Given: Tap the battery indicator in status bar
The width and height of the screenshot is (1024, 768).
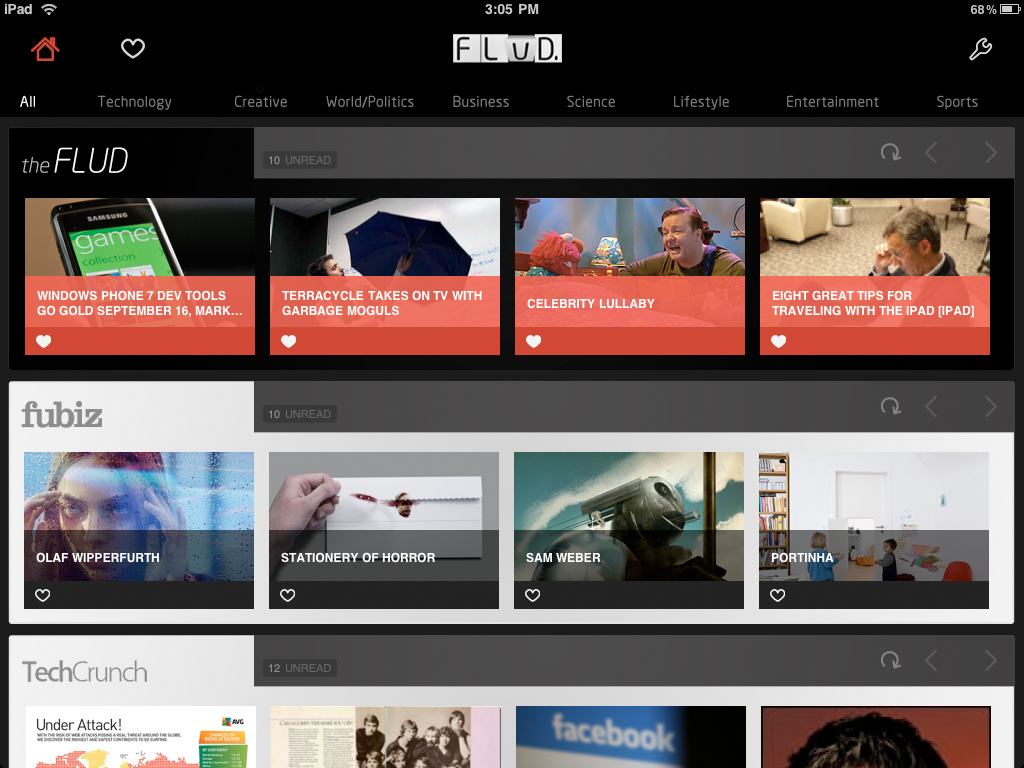Looking at the screenshot, I should 1010,9.
